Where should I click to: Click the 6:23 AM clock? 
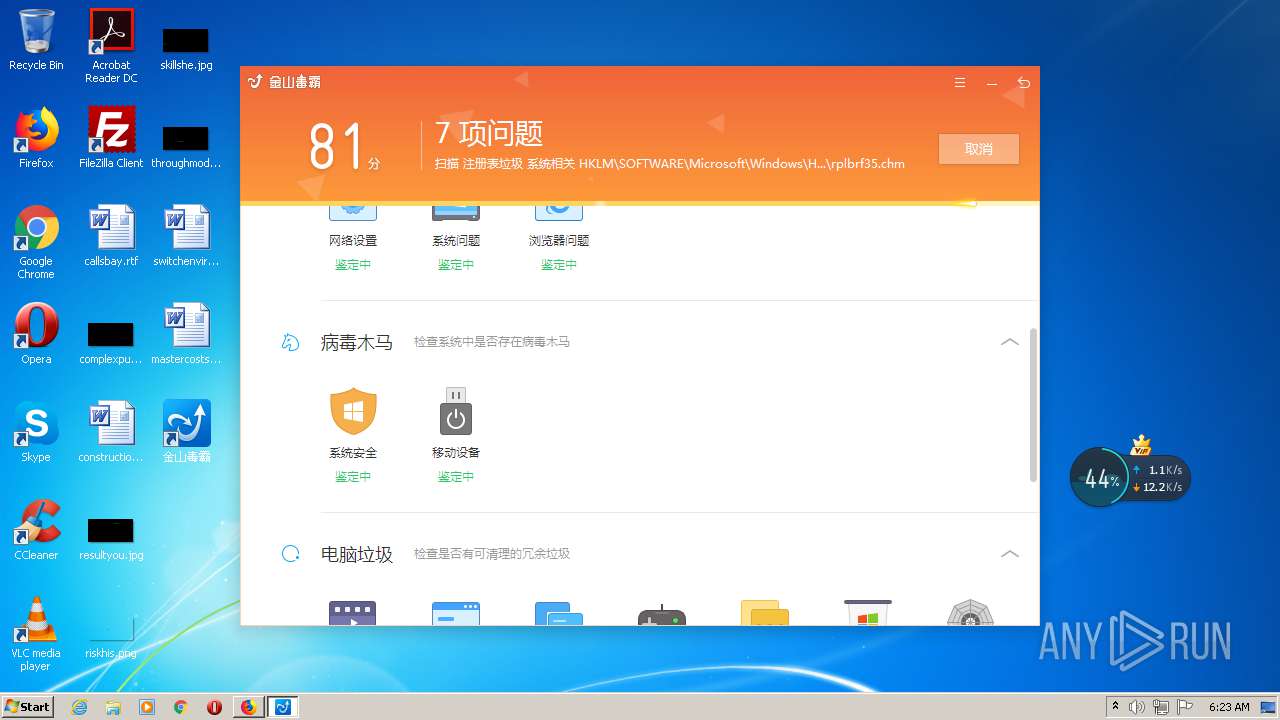(1229, 707)
